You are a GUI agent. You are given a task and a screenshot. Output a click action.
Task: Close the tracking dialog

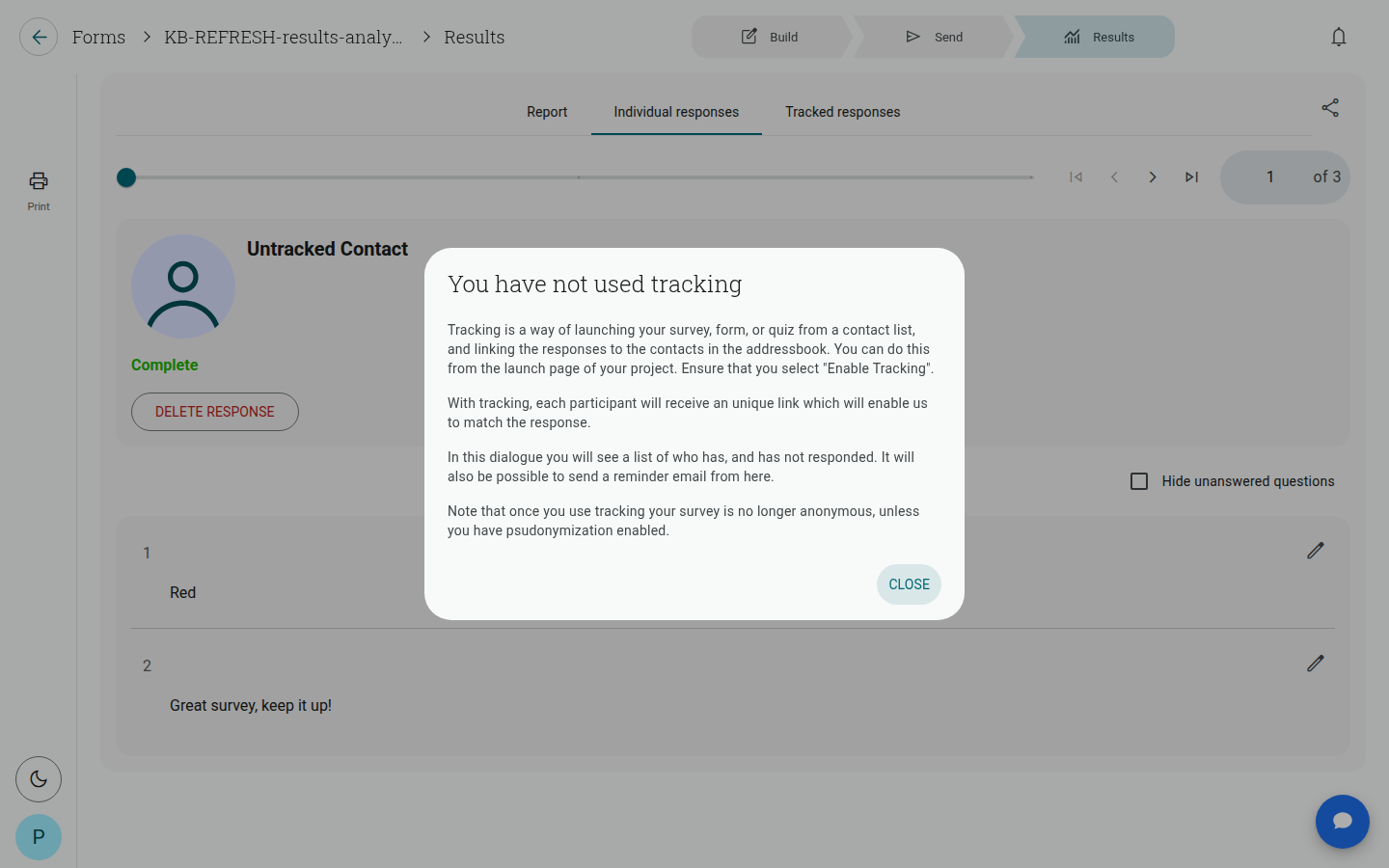coord(909,584)
